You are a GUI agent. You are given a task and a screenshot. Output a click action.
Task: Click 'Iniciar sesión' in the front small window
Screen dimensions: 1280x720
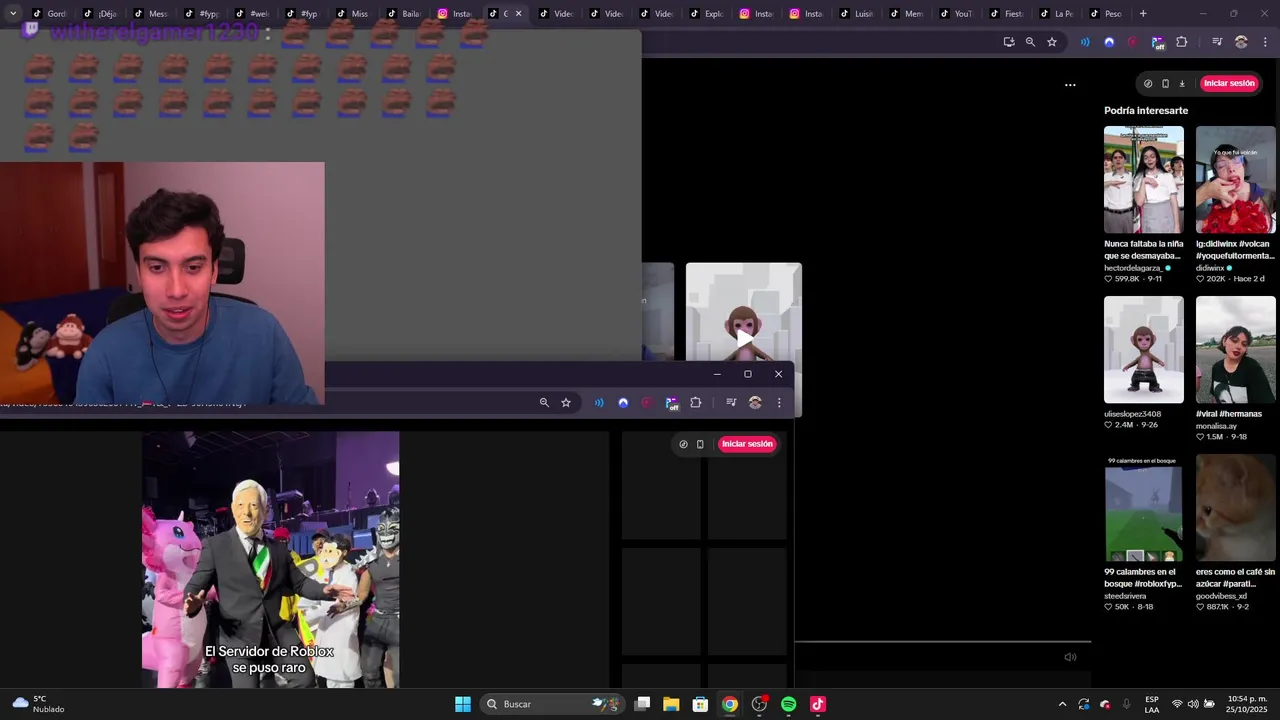[747, 444]
